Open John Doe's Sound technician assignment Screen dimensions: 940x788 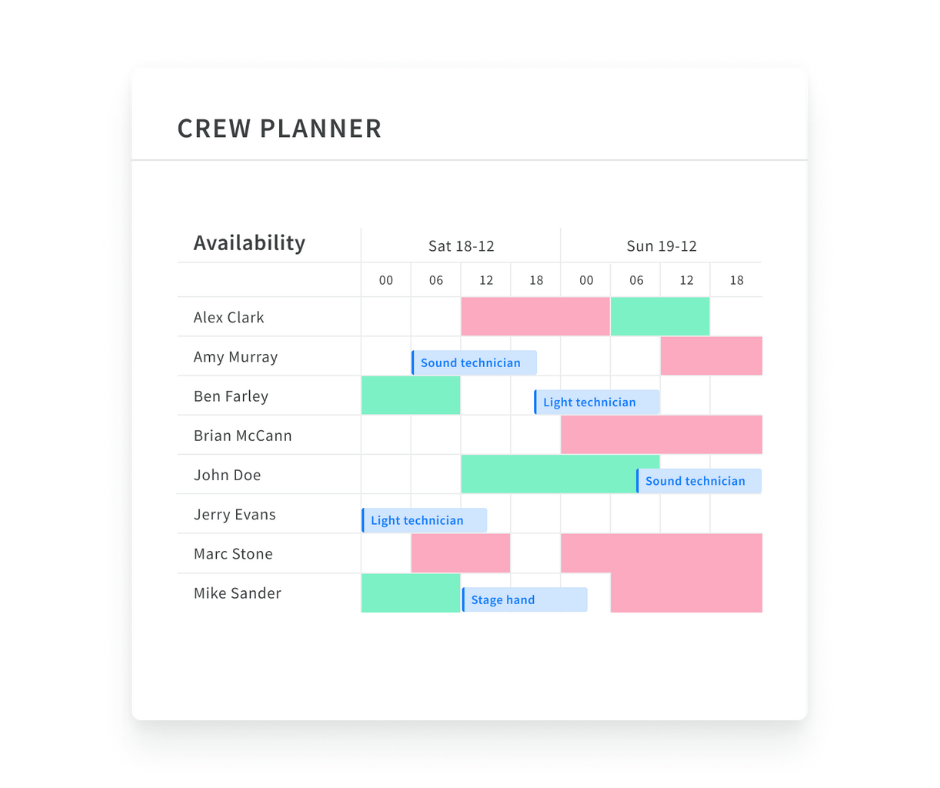[x=699, y=481]
